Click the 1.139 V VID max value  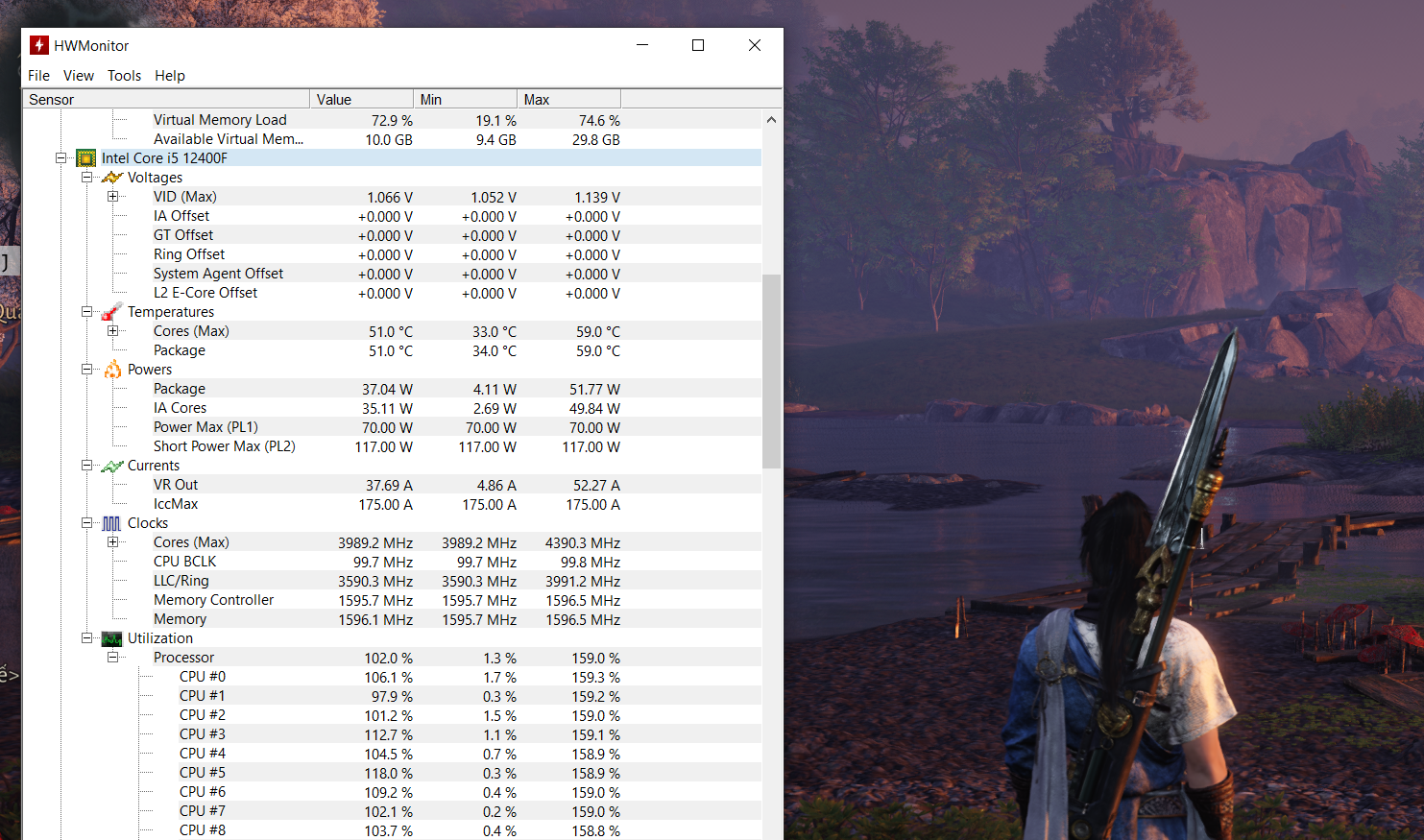[x=597, y=198]
